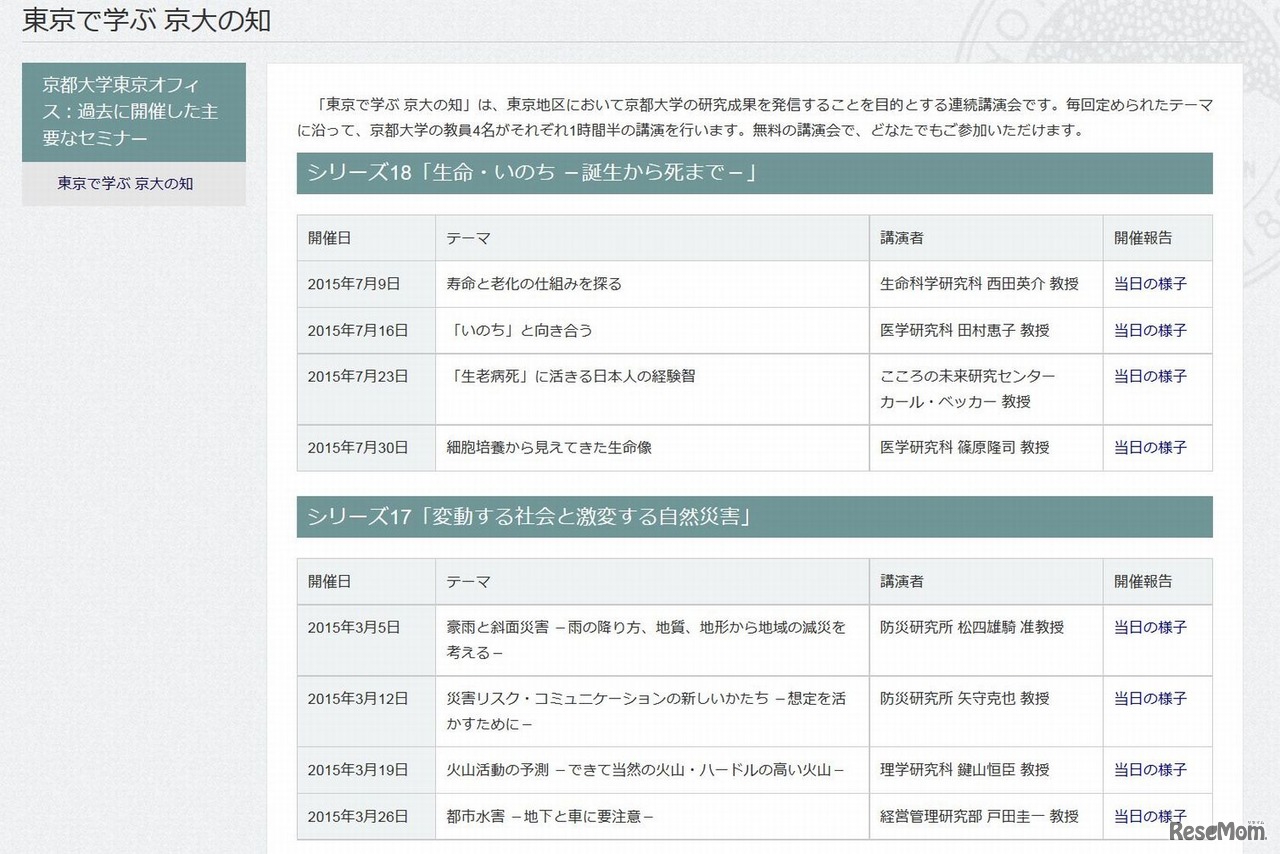The width and height of the screenshot is (1280, 854).
Task: Click speaker 医学研究科 田村恵子 教授
Action: pos(965,330)
